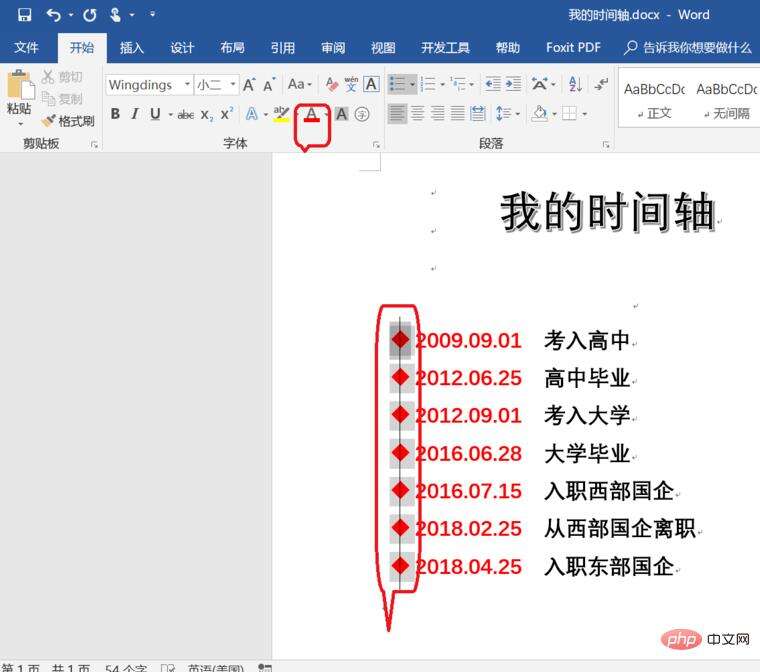
Task: Open the Customize Quick Access Toolbar arrow
Action: 152,15
